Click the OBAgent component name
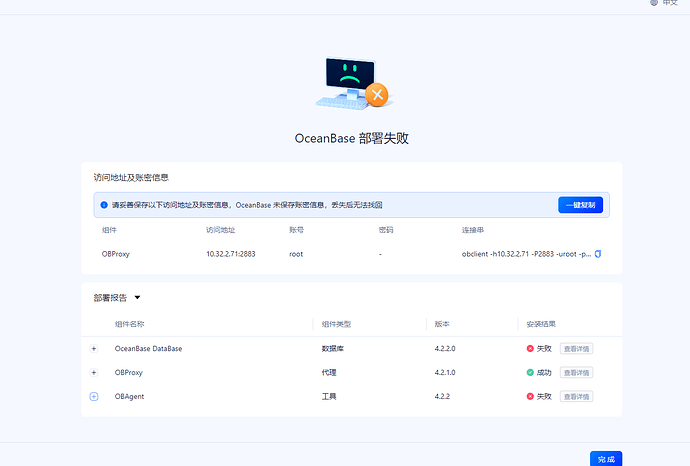 click(x=129, y=396)
